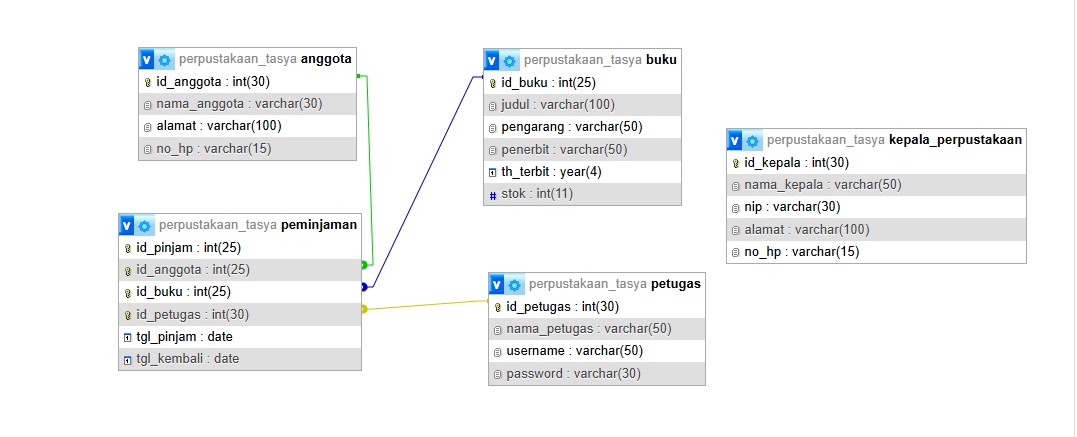
Task: Click the gear icon on petugas table
Action: 514,284
